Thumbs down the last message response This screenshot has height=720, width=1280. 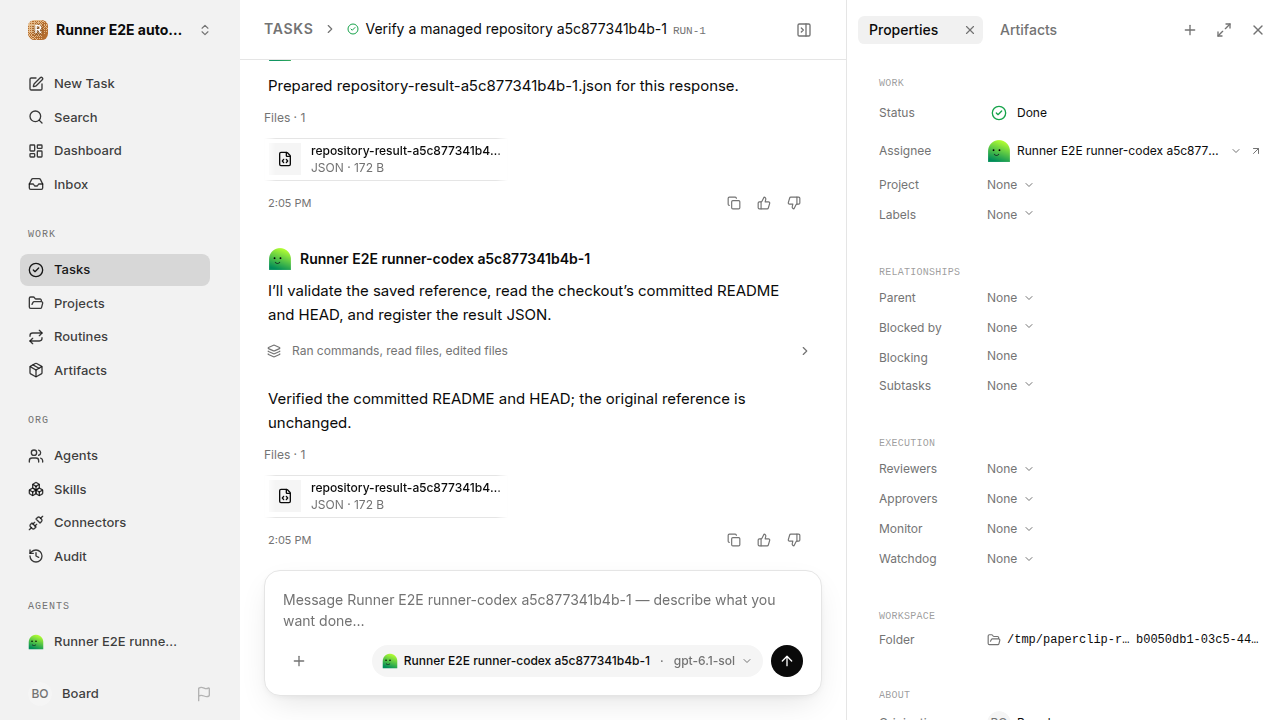(x=794, y=540)
